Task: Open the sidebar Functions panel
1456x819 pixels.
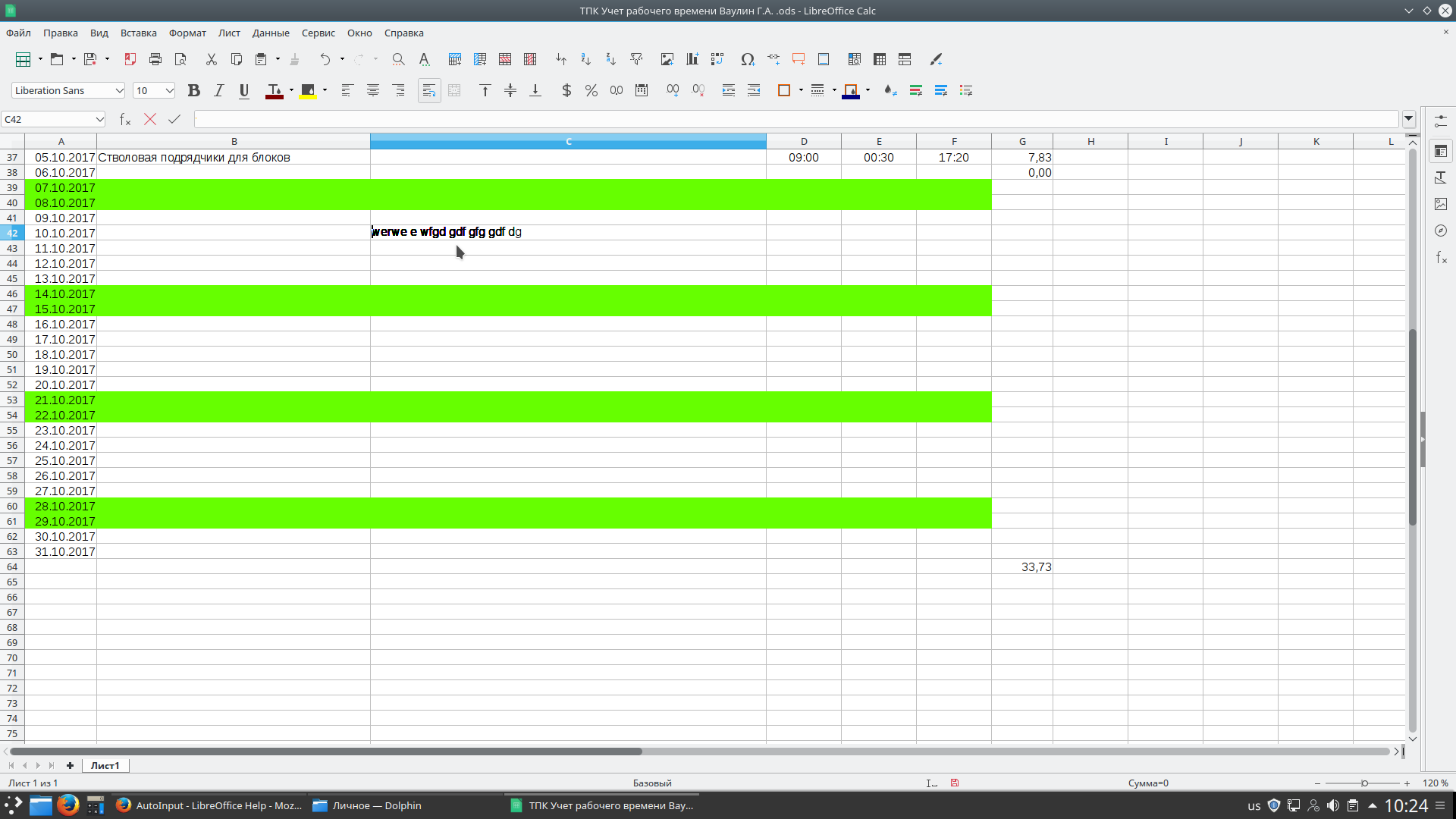Action: 1441,258
